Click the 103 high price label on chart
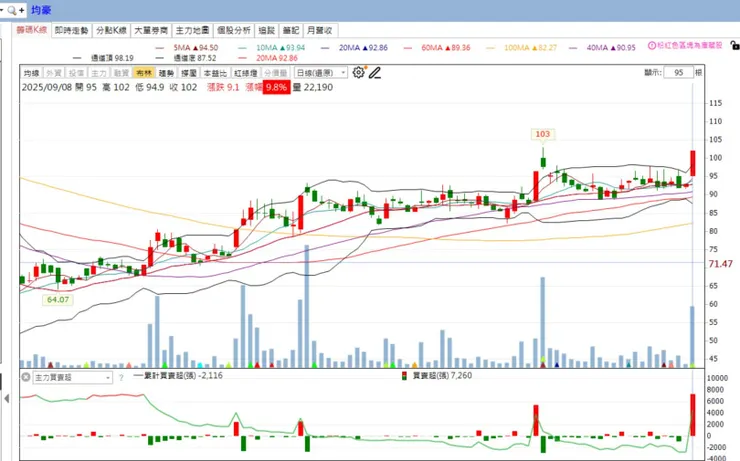This screenshot has width=740, height=461. (542, 134)
